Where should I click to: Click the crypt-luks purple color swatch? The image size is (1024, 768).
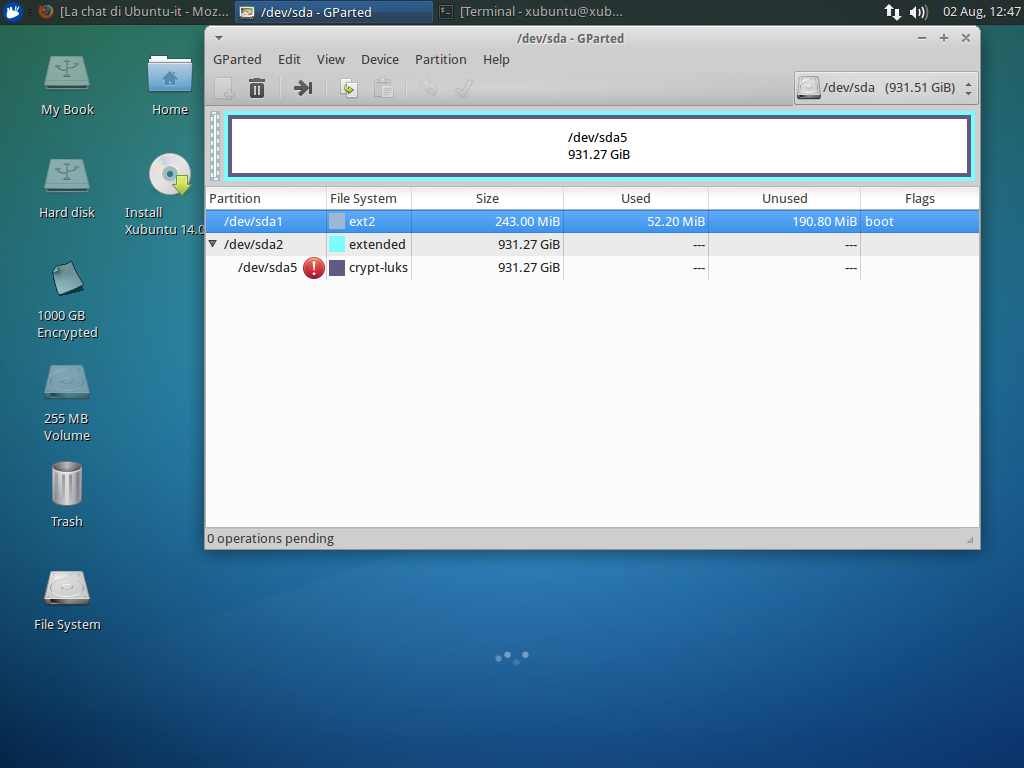(x=337, y=268)
